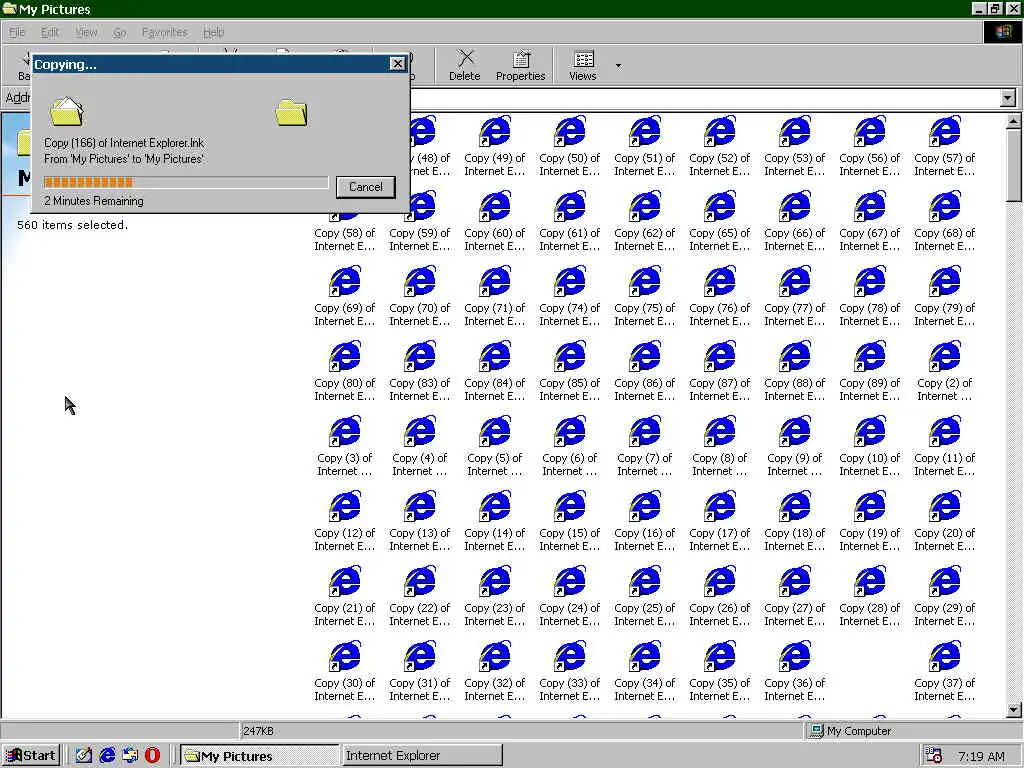
Task: Select Copy (12) of Internet Explorer shortcut
Action: click(x=345, y=522)
